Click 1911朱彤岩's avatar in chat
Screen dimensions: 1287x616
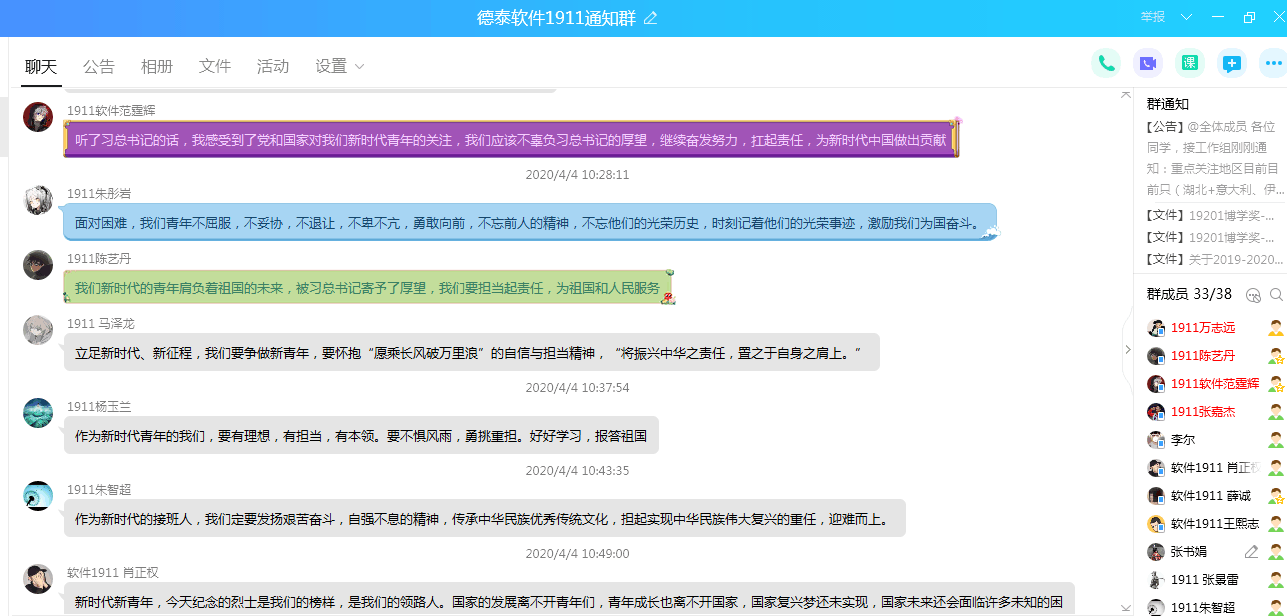pyautogui.click(x=38, y=199)
